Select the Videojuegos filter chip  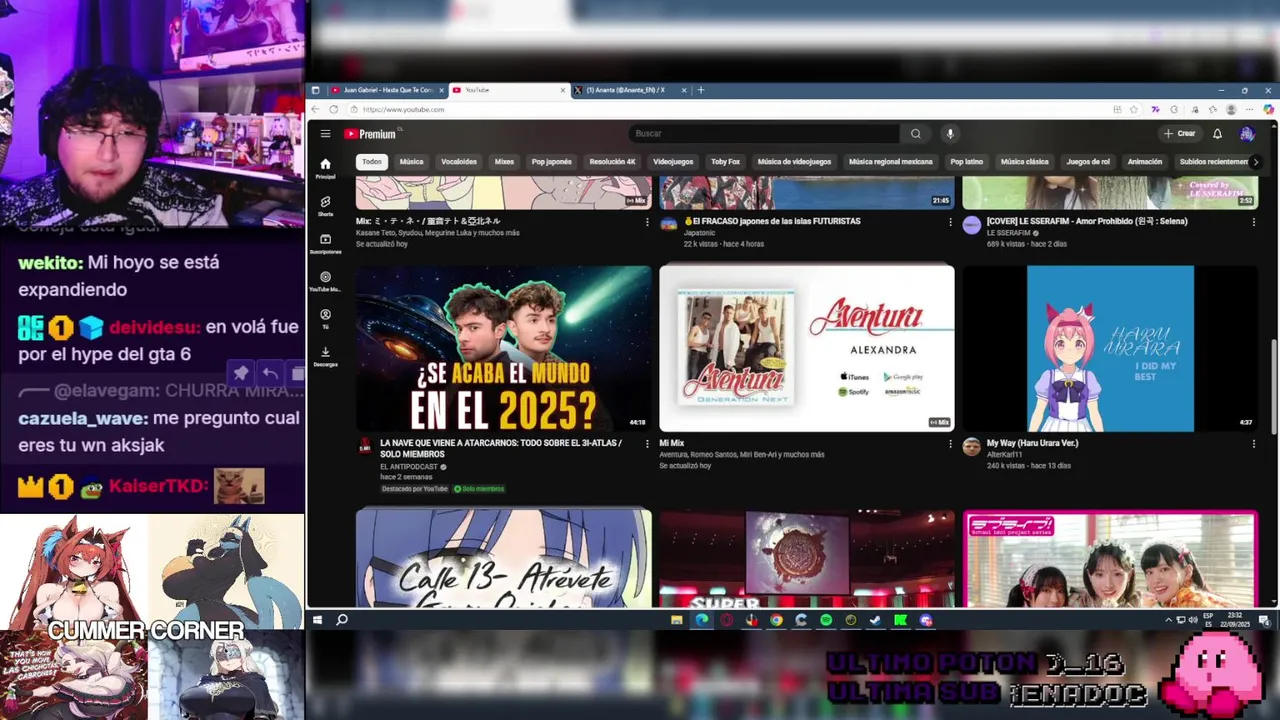[x=673, y=161]
